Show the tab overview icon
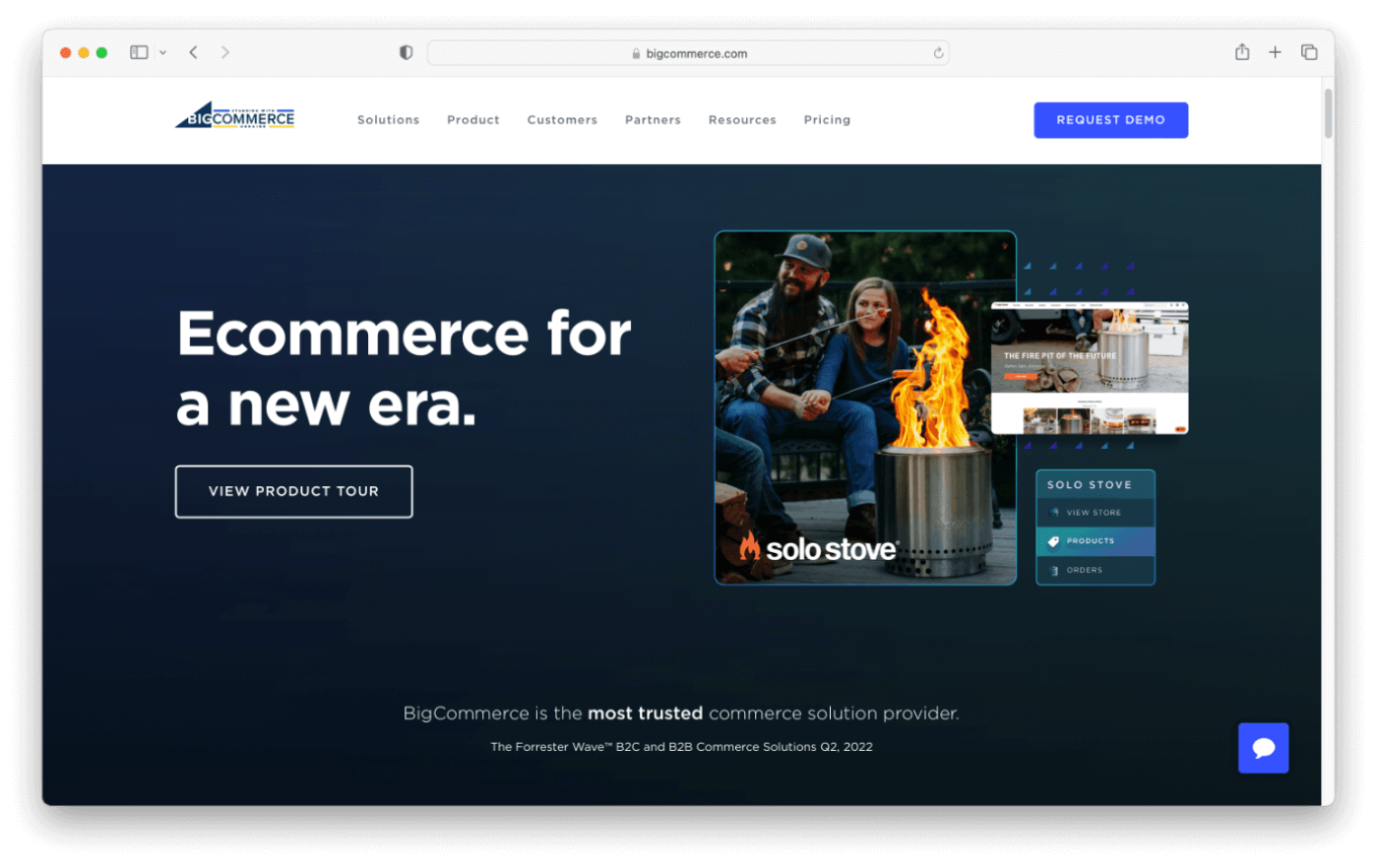Image resolution: width=1378 pixels, height=868 pixels. pos(1309,52)
